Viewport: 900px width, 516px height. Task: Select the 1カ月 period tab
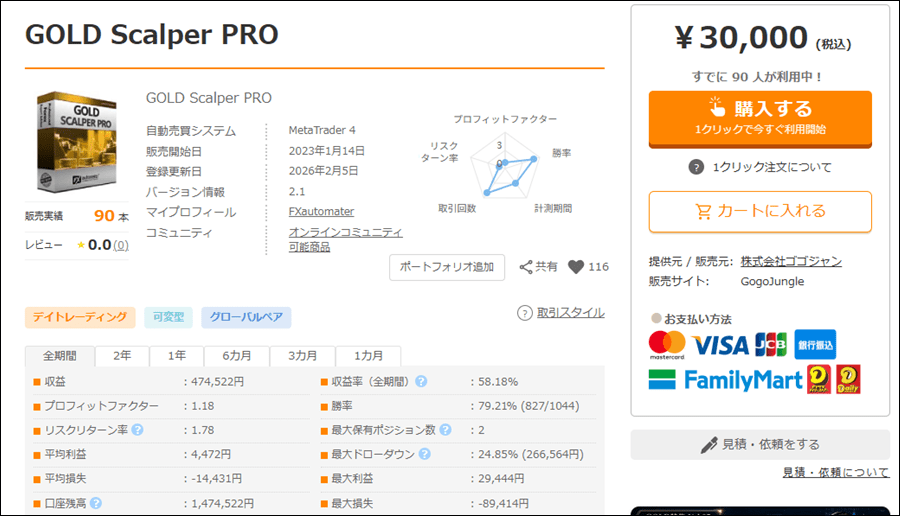pyautogui.click(x=368, y=356)
